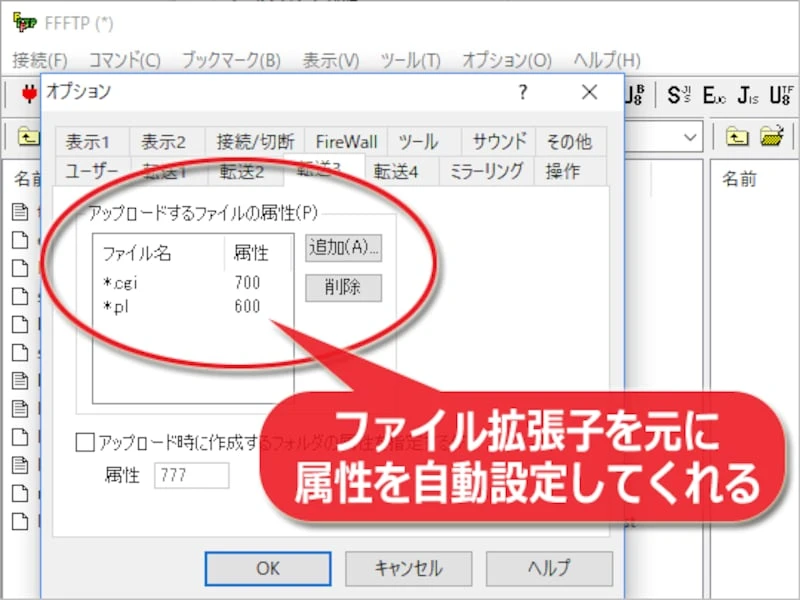This screenshot has width=800, height=600.
Task: Switch to the ユーザー tab
Action: (x=92, y=171)
